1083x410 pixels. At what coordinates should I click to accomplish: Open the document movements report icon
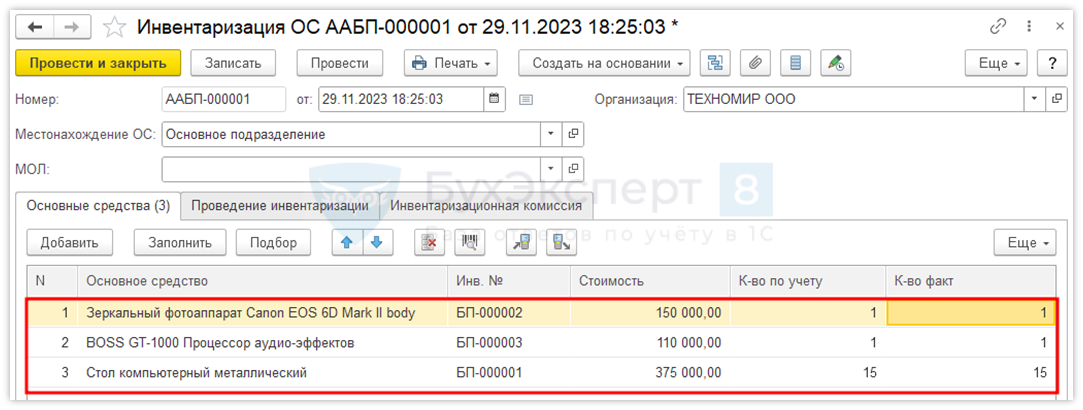(x=795, y=63)
